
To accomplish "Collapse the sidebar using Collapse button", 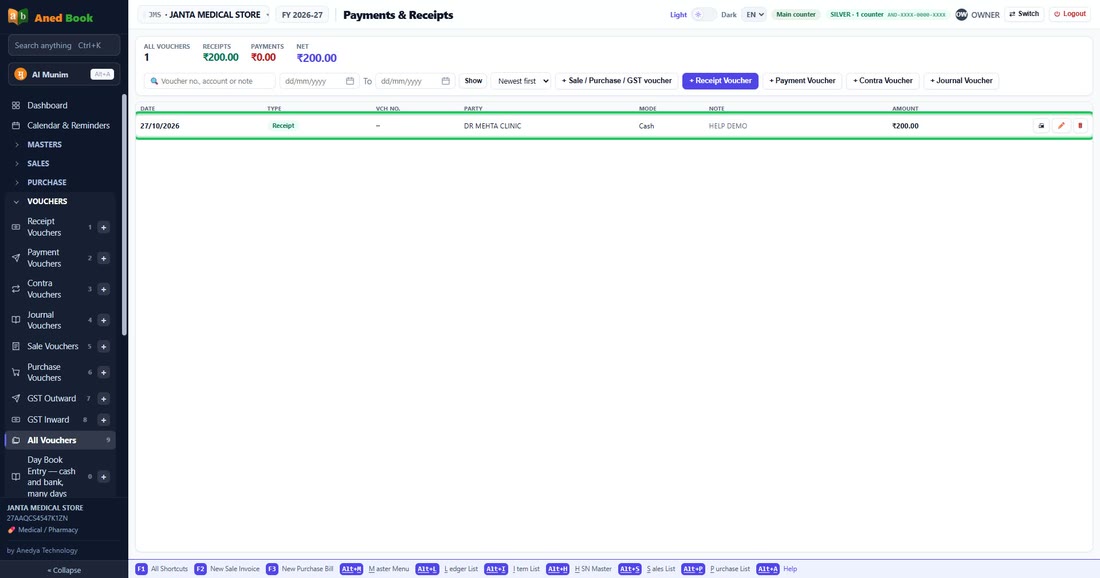I will pos(64,570).
